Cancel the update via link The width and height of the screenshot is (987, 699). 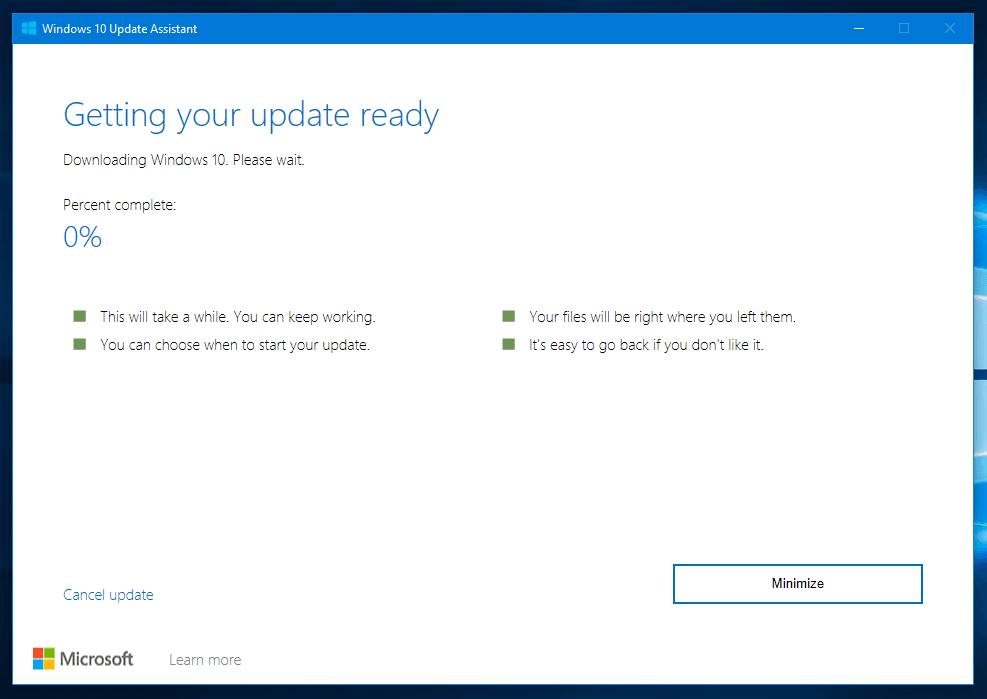click(108, 595)
